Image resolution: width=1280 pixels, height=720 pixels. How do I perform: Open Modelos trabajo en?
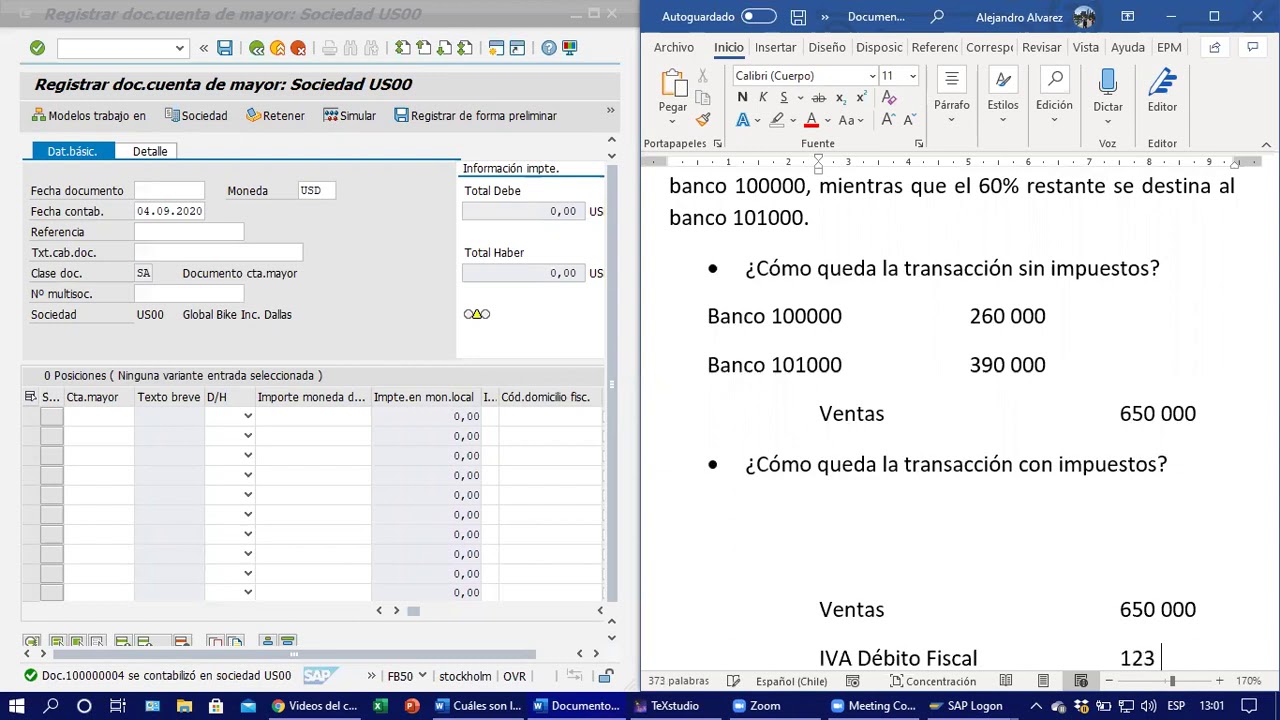pyautogui.click(x=88, y=116)
